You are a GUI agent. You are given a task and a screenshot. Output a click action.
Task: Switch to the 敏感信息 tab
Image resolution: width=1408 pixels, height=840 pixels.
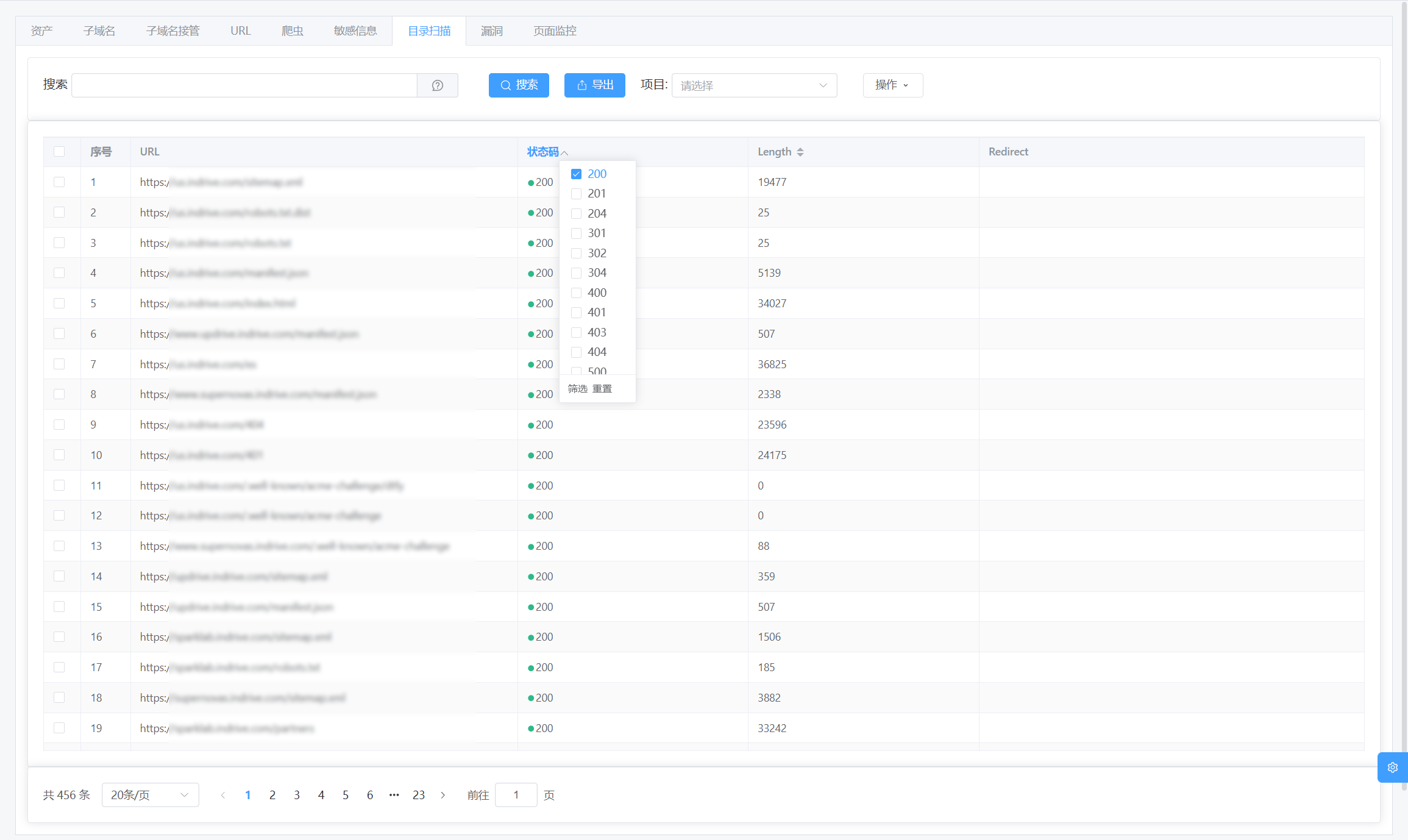tap(355, 31)
